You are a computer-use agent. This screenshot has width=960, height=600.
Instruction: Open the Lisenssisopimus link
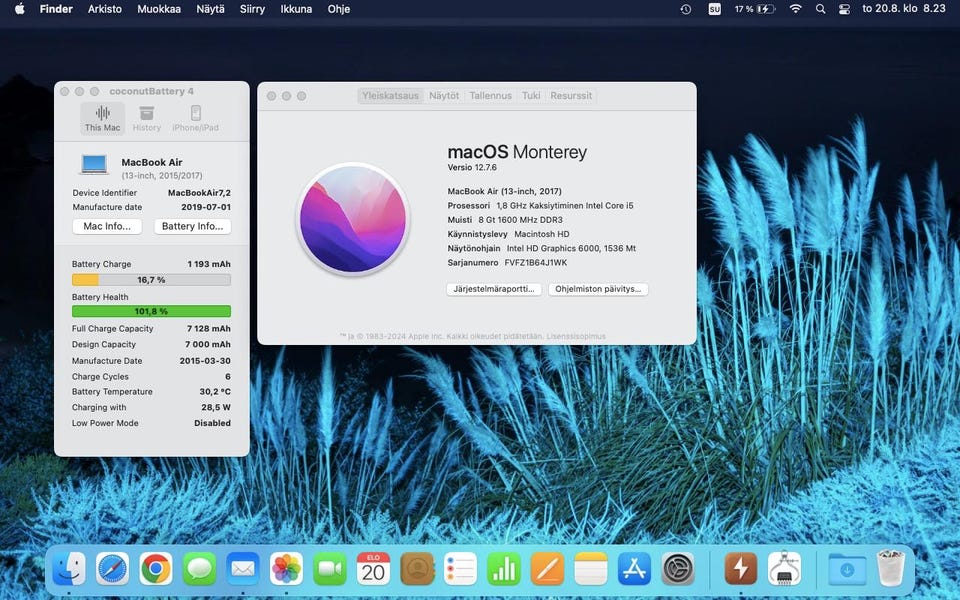tap(576, 336)
